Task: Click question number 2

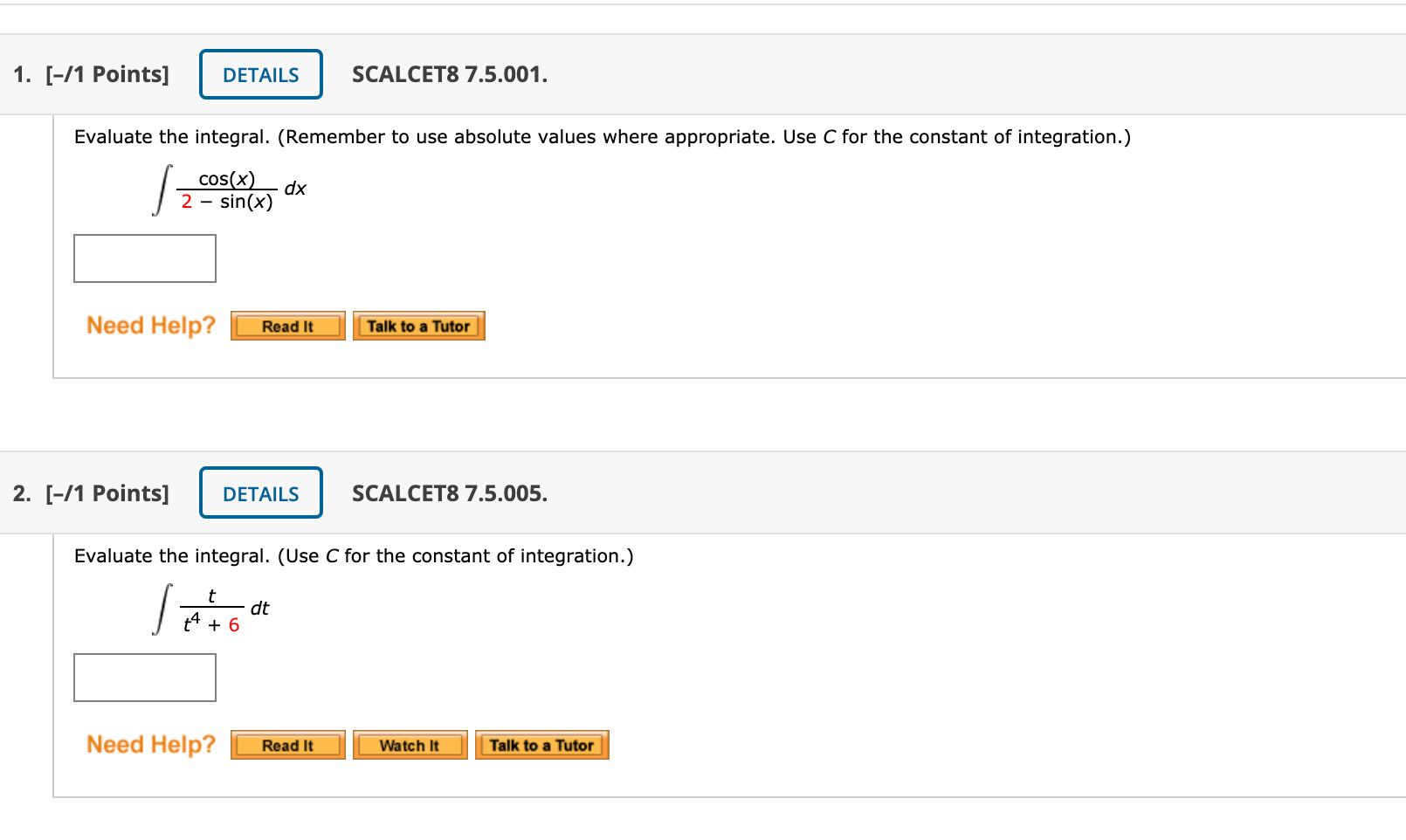Action: (x=21, y=492)
